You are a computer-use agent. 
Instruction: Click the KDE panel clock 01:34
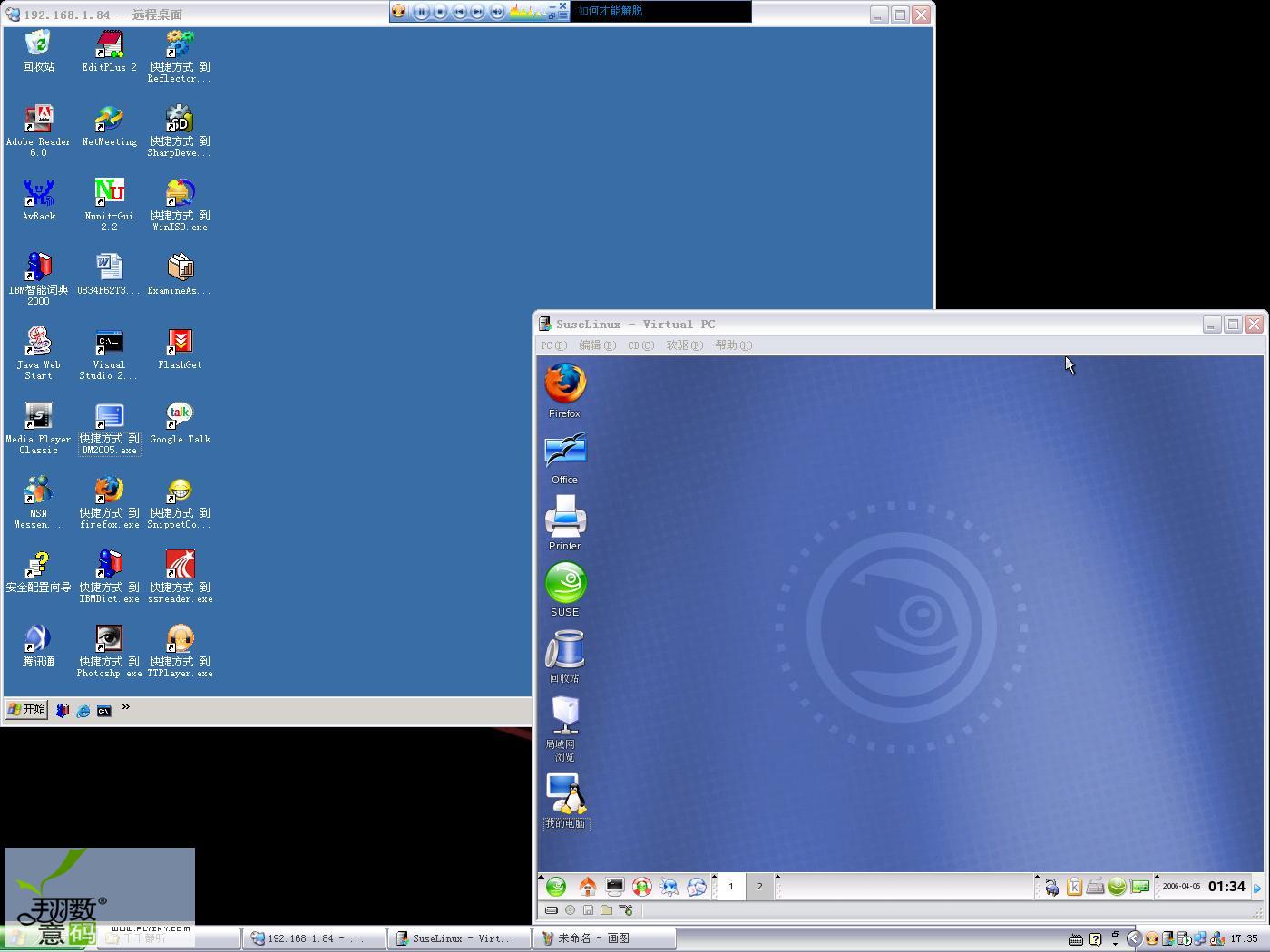coord(1226,886)
